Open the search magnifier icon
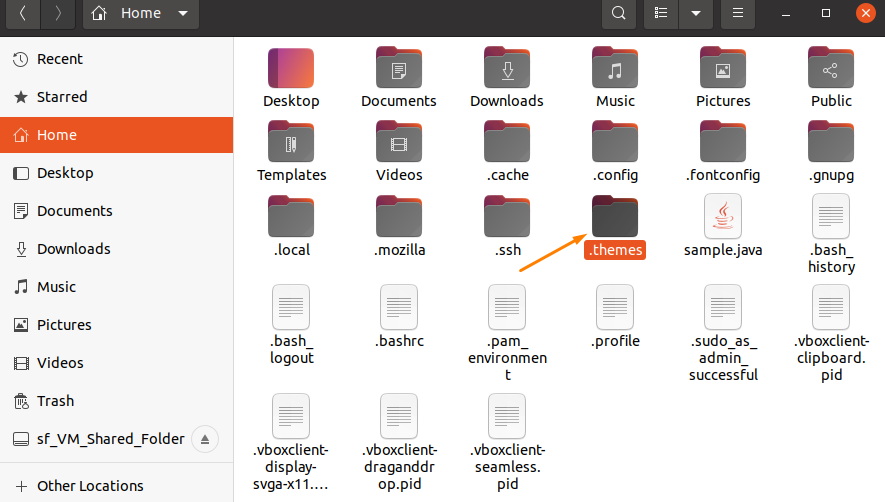Viewport: 885px width, 502px height. pos(619,13)
